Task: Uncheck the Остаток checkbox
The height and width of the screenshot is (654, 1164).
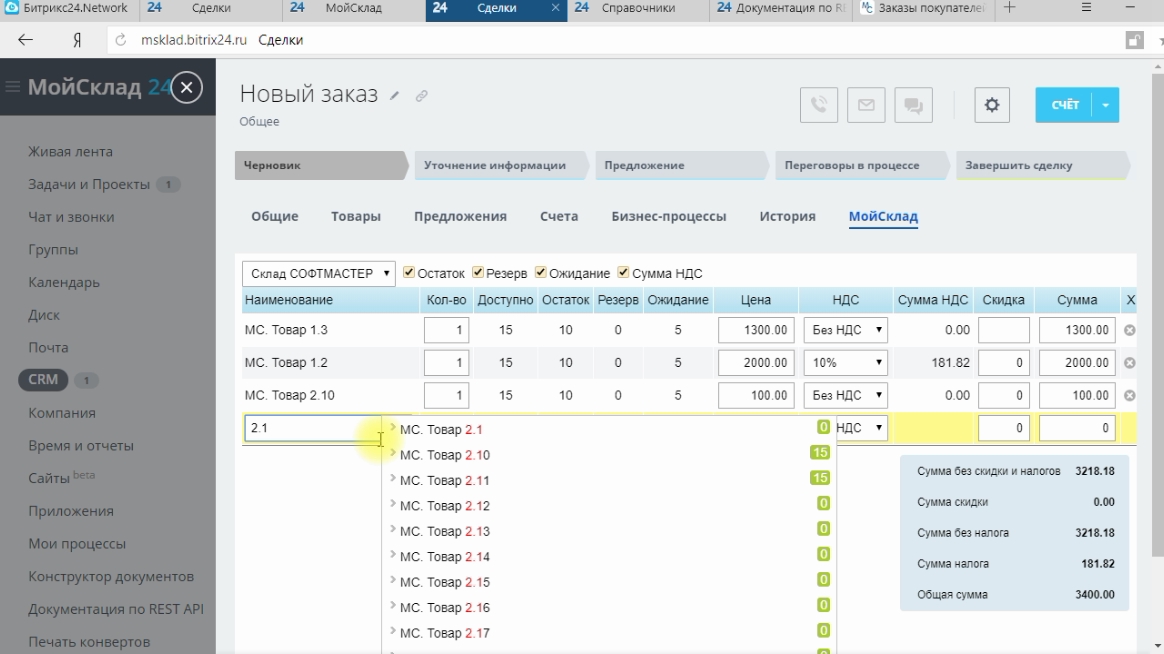Action: [409, 272]
